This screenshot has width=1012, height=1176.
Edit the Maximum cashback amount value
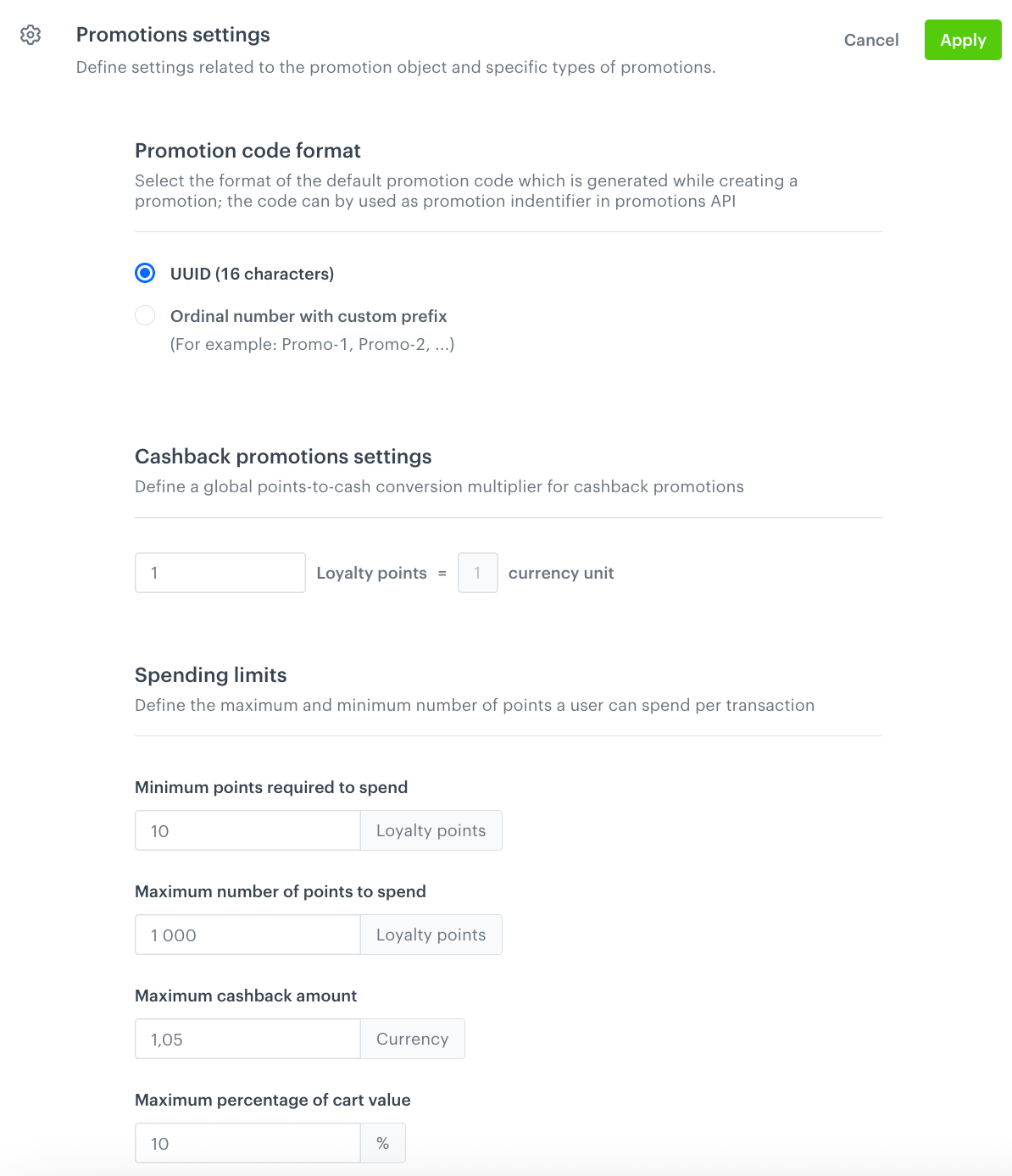click(x=247, y=1039)
